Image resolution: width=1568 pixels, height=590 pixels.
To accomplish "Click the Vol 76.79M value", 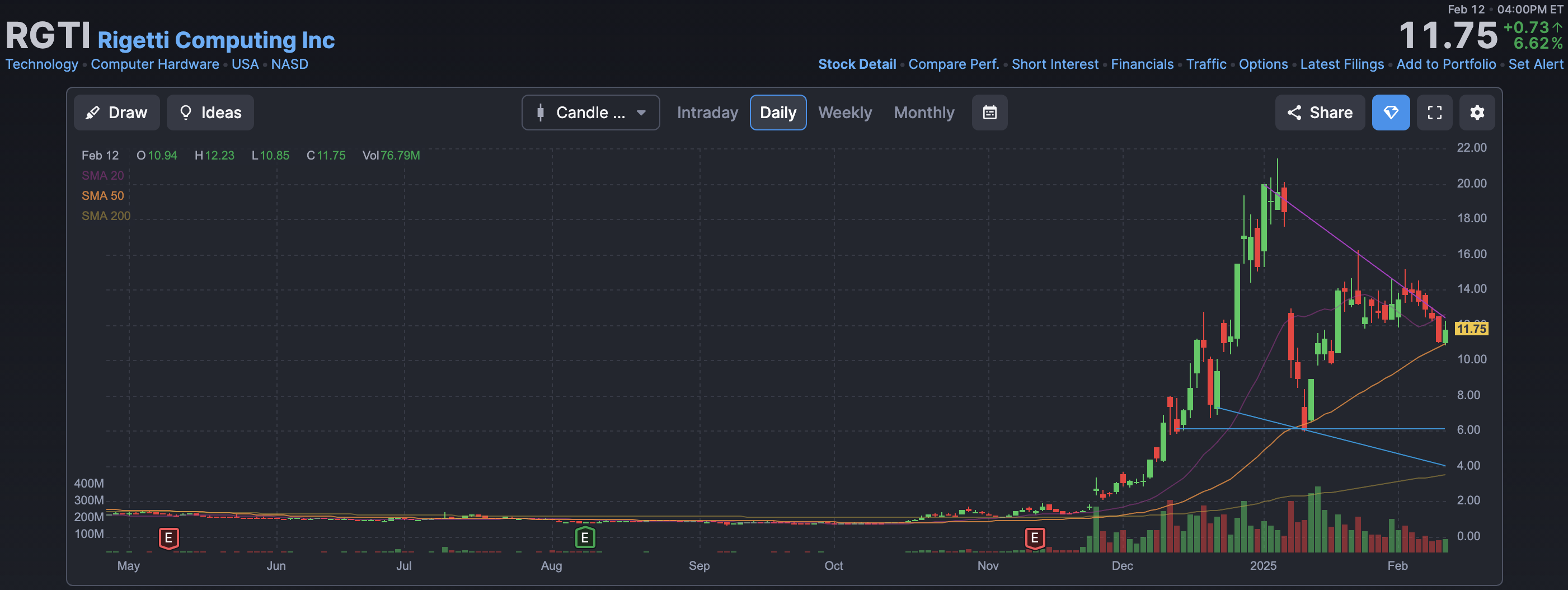I will coord(391,156).
